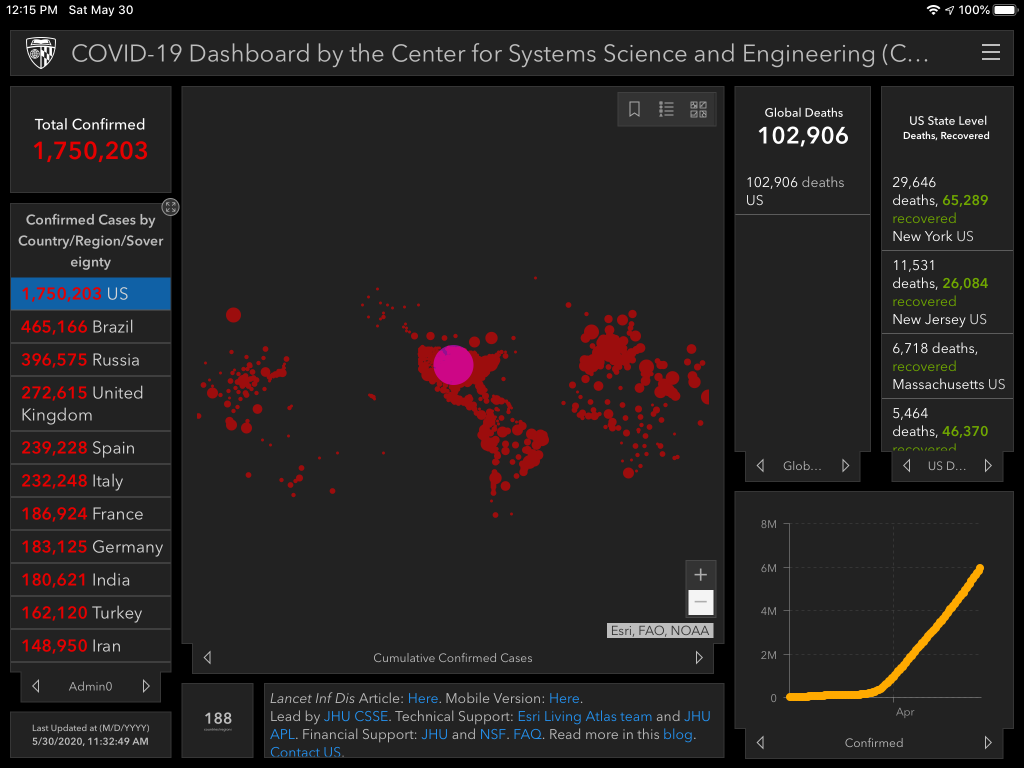Viewport: 1024px width, 768px height.
Task: Show next map after Cumulative Confirmed Cases
Action: click(x=699, y=658)
